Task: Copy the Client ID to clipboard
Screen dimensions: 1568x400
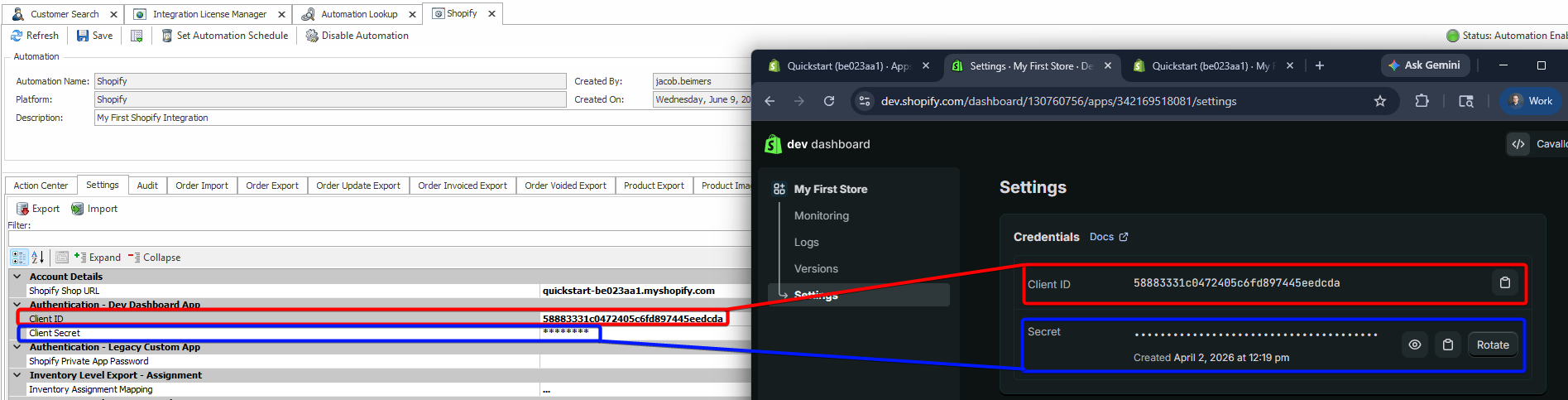Action: 1504,283
